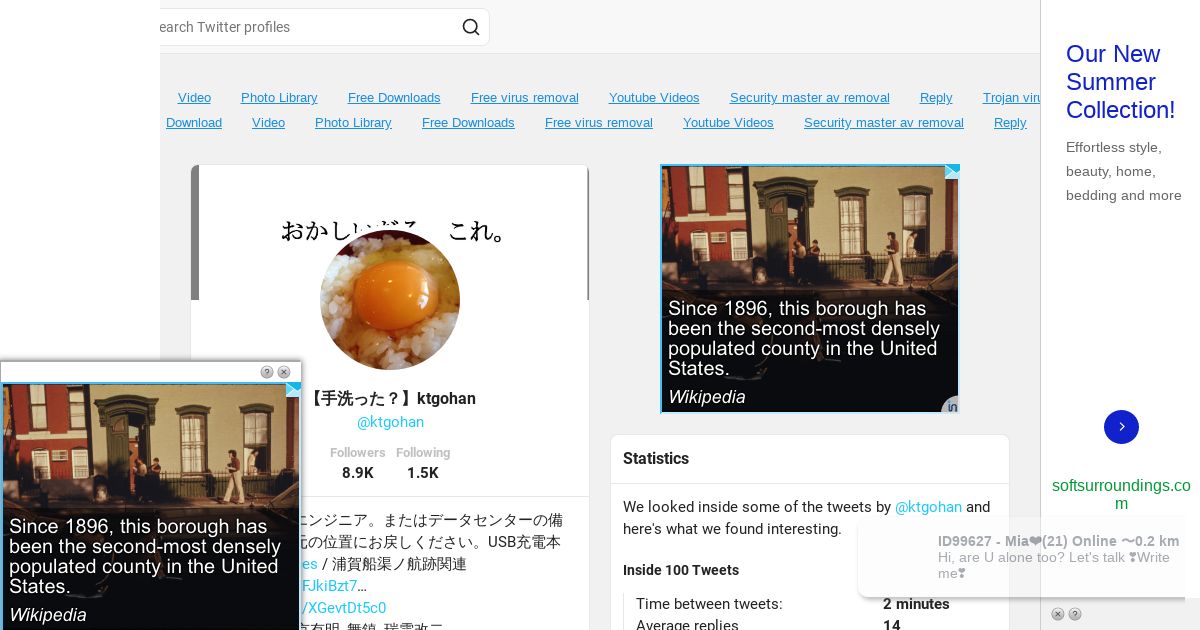Image resolution: width=1200 pixels, height=630 pixels.
Task: Click the Following 1.5K count
Action: coord(423,463)
